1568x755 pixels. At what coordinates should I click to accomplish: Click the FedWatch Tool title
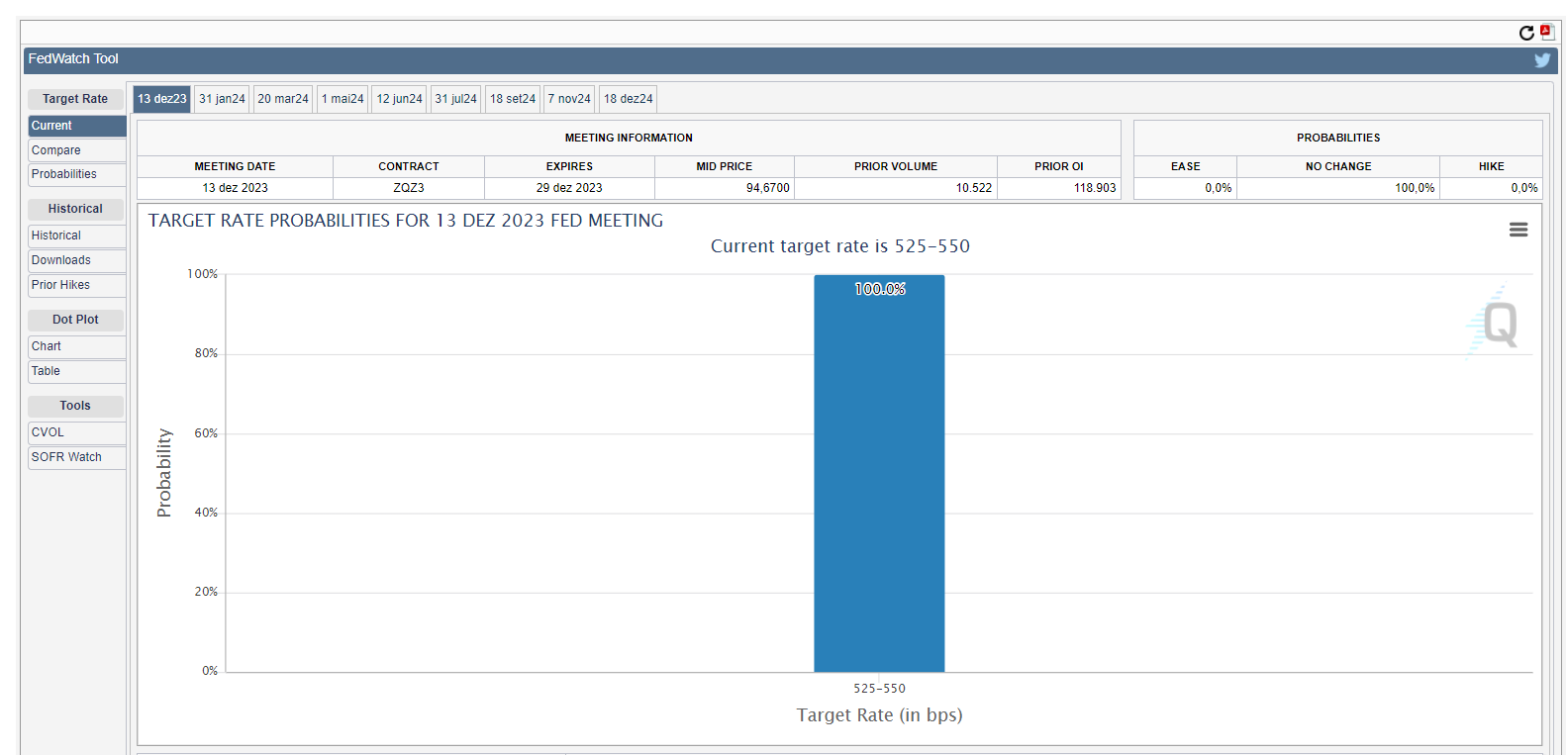73,59
